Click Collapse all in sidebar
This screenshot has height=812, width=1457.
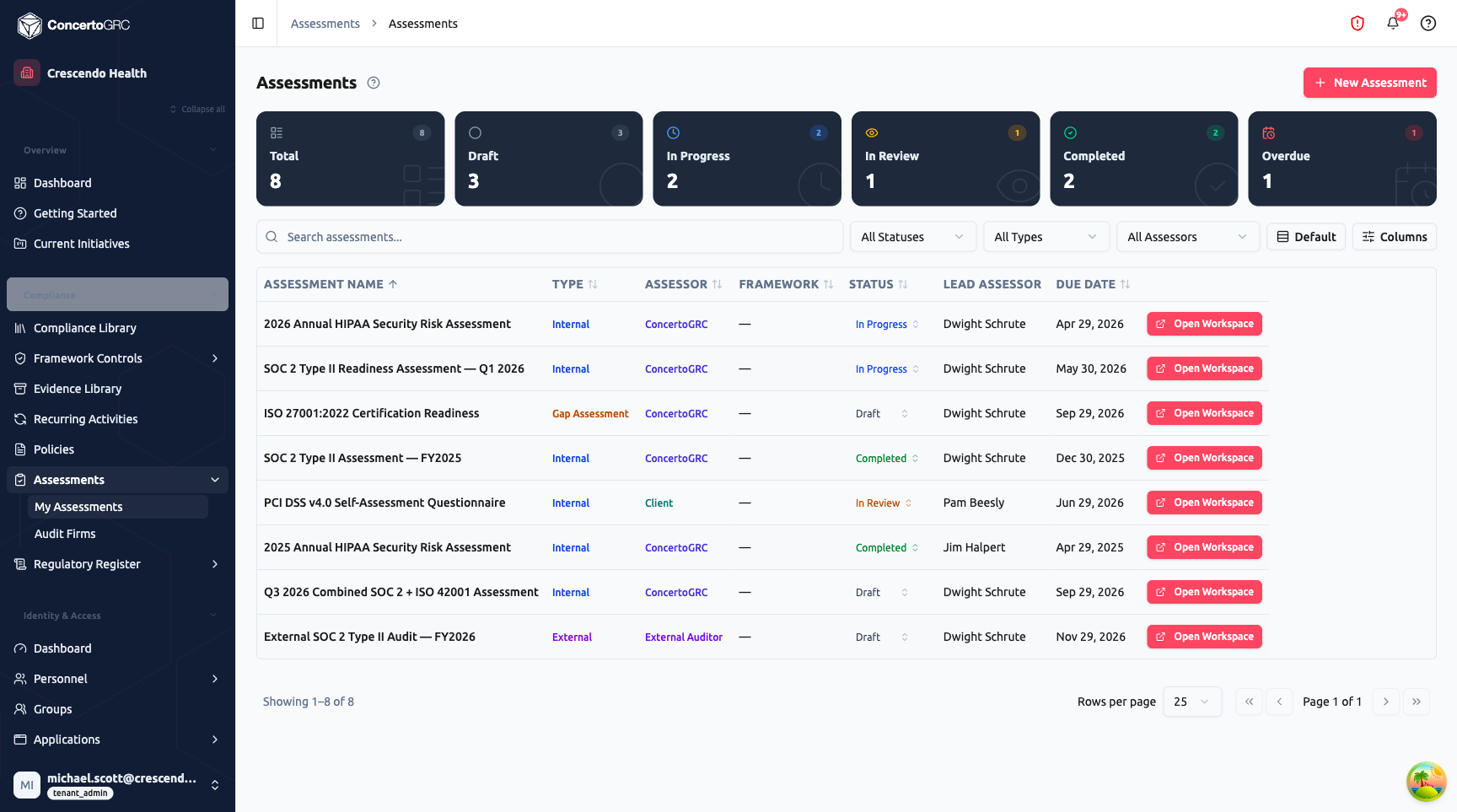pyautogui.click(x=197, y=109)
